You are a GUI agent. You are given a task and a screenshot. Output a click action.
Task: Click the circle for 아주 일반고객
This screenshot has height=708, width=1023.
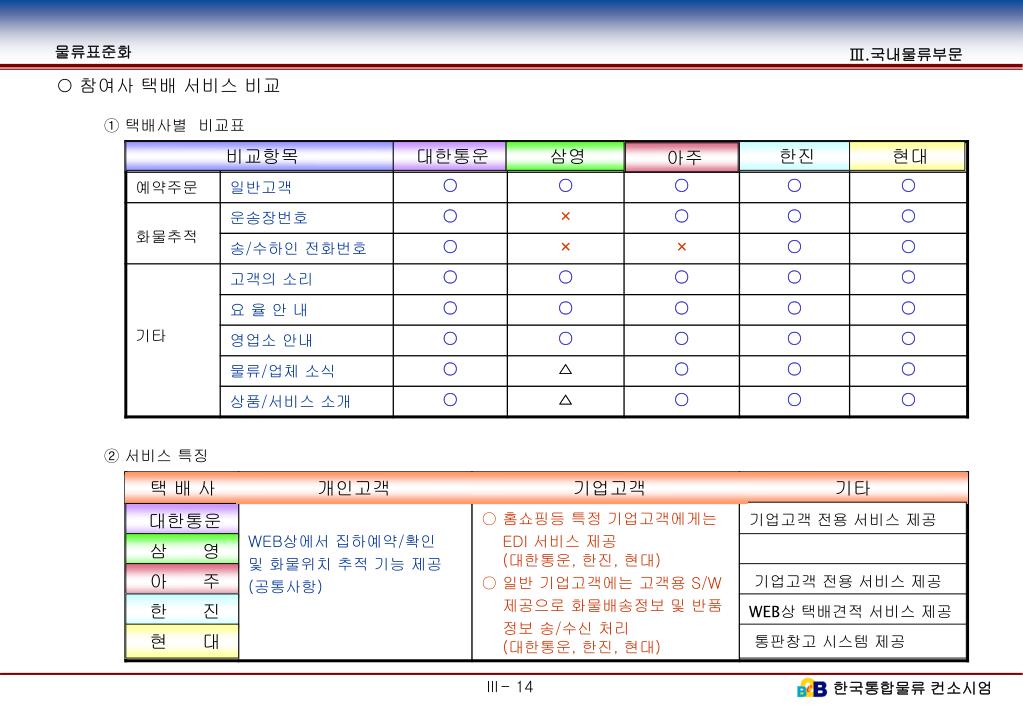click(x=682, y=185)
